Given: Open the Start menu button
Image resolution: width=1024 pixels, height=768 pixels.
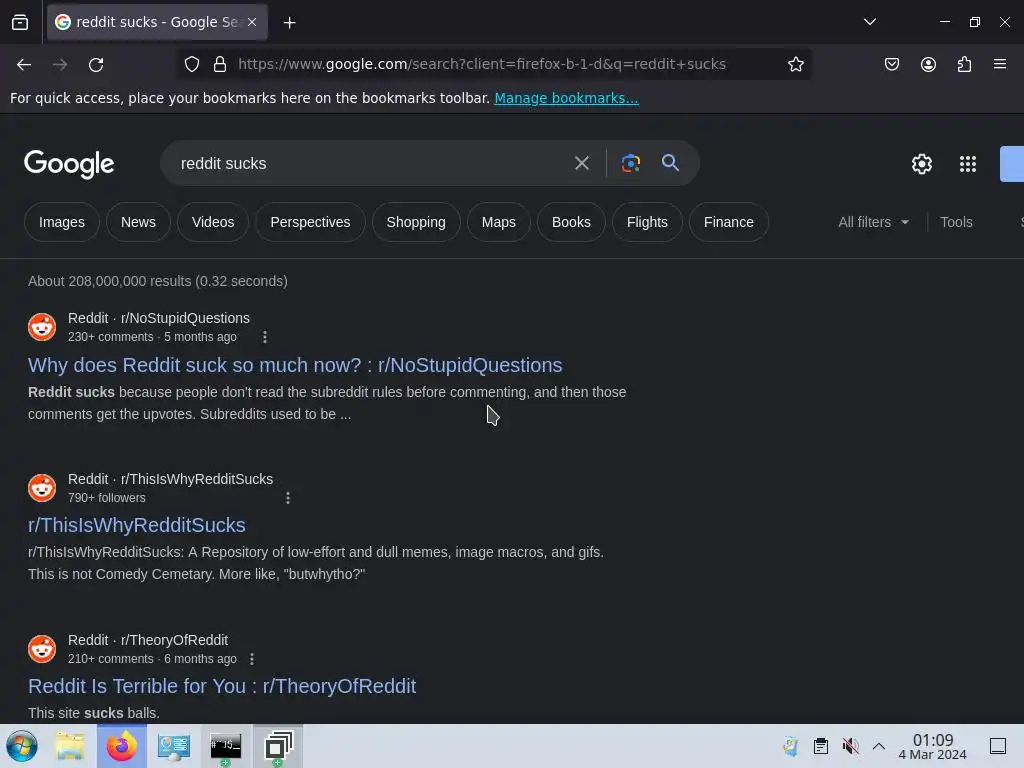Looking at the screenshot, I should tap(22, 746).
